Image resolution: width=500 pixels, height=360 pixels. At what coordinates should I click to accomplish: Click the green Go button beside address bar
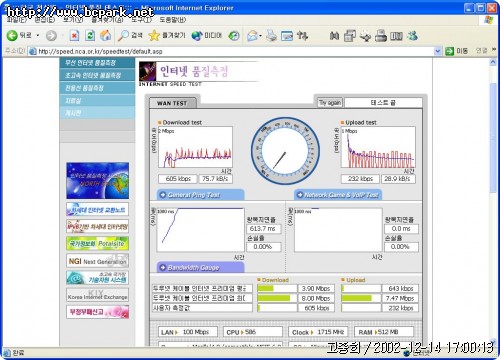[x=456, y=51]
